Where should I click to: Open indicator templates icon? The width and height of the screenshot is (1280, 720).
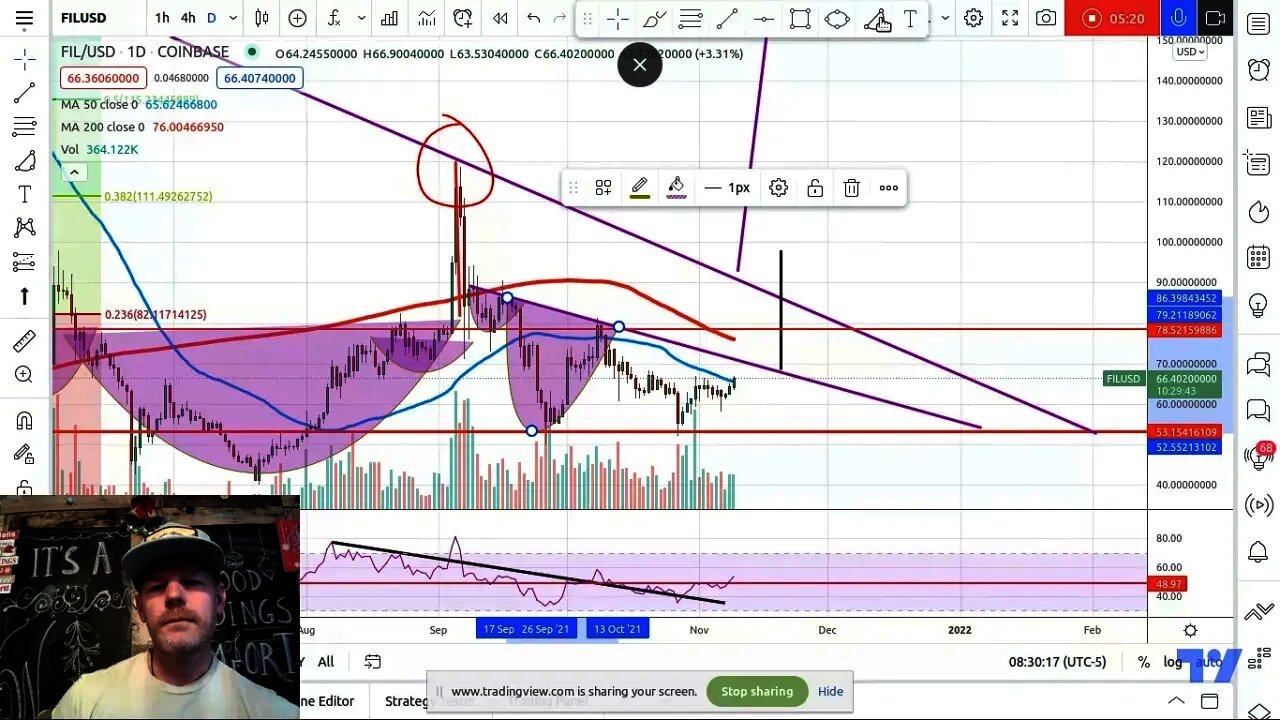[427, 18]
